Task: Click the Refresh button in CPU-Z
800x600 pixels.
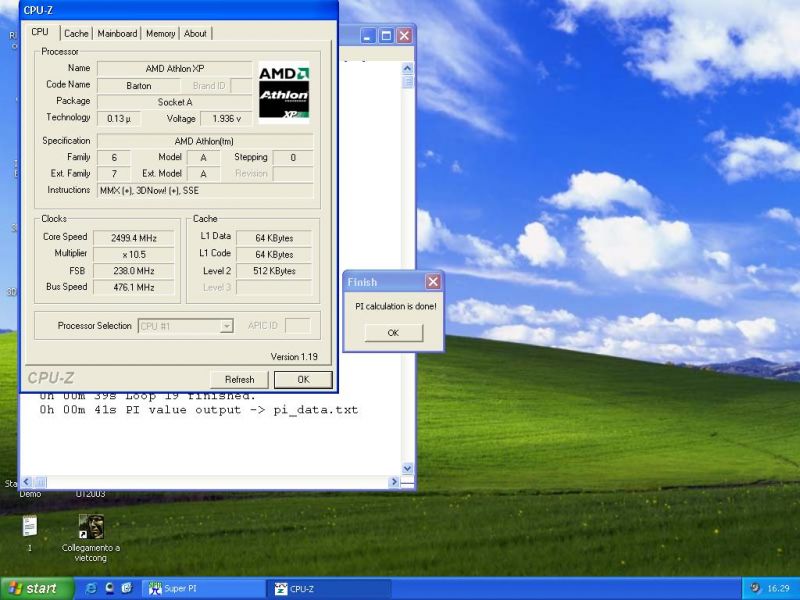Action: tap(239, 380)
